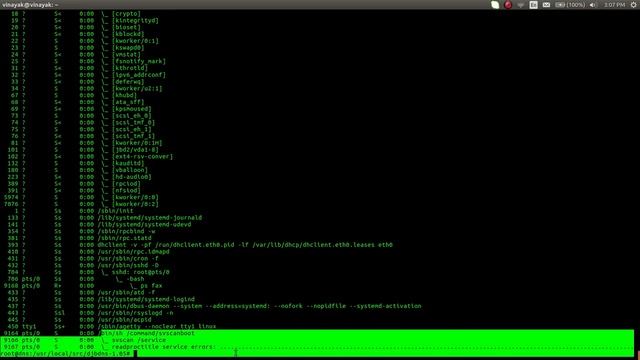Viewport: 640px width, 360px height.
Task: Click the /usr/sbin/sshd -D line
Action: point(83,265)
